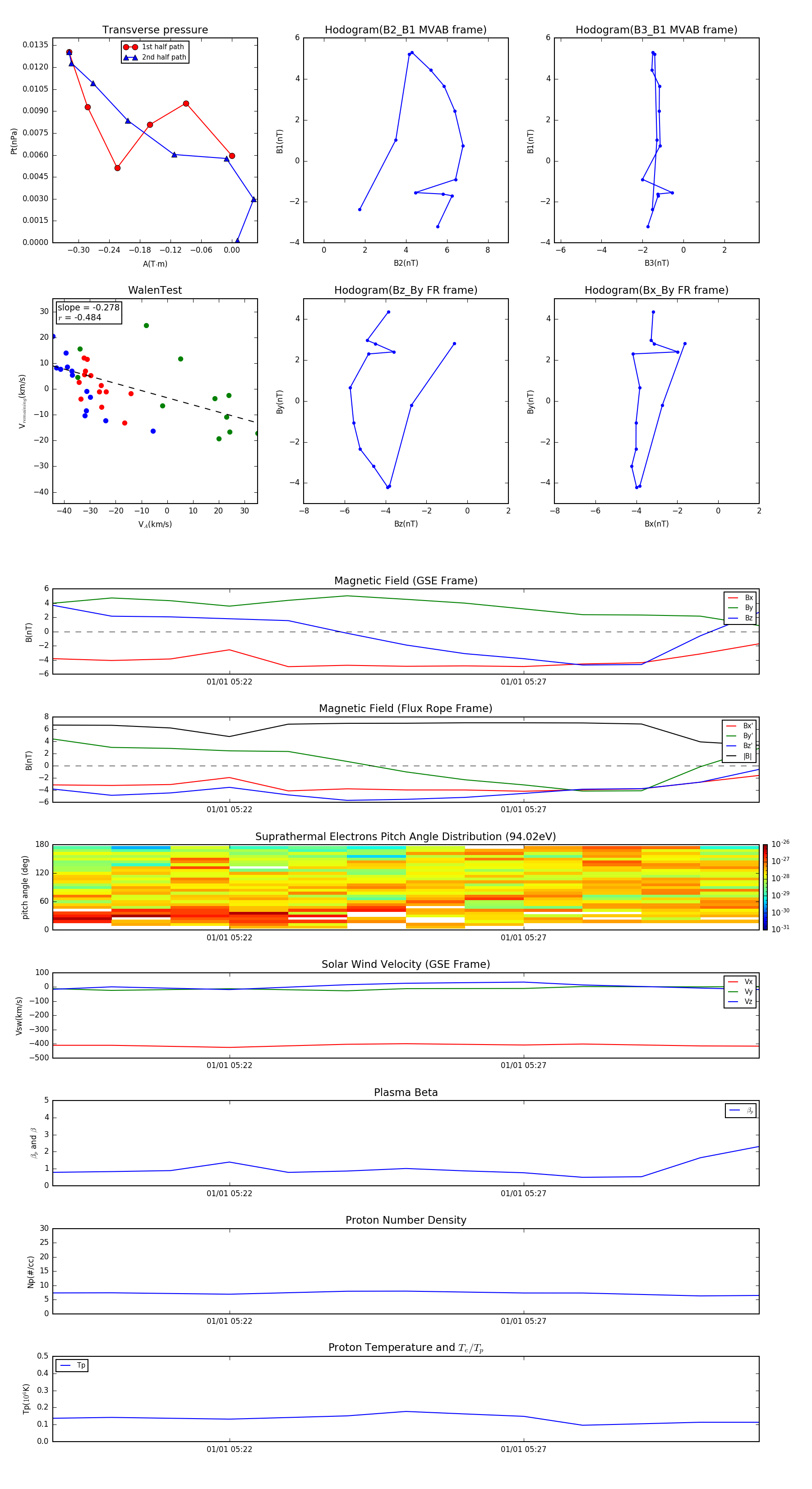
Task: Click the '10^-26' colorbar tick label
Action: [780, 844]
